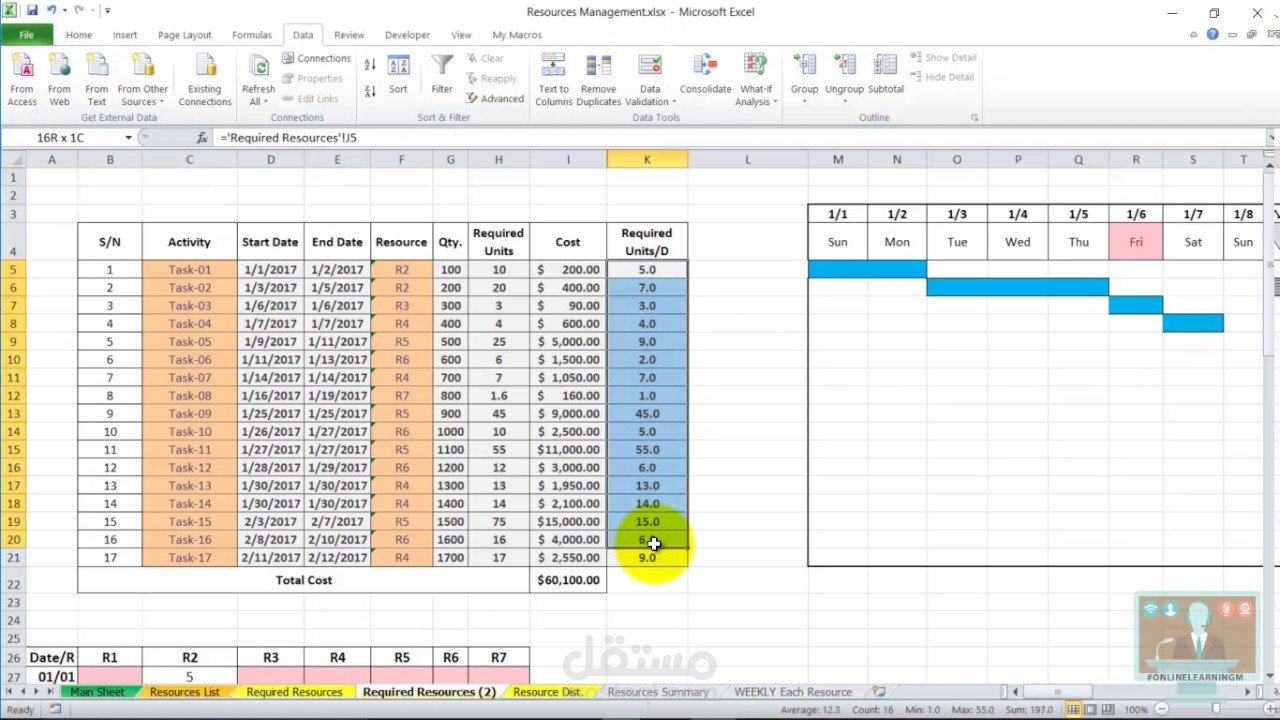This screenshot has height=720, width=1280.
Task: Open the Name Box dropdown arrow
Action: 128,137
